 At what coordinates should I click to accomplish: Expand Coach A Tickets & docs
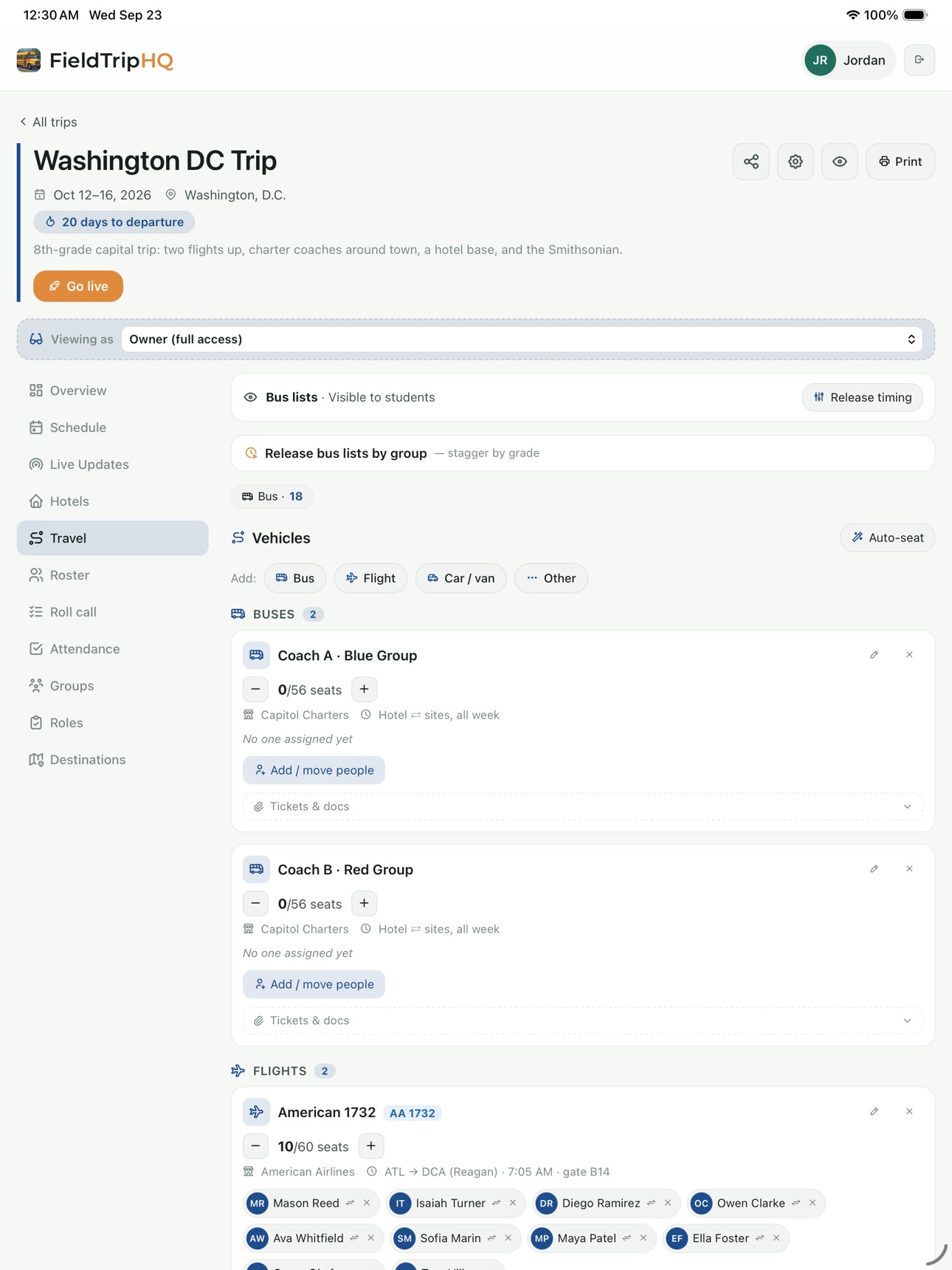point(583,807)
